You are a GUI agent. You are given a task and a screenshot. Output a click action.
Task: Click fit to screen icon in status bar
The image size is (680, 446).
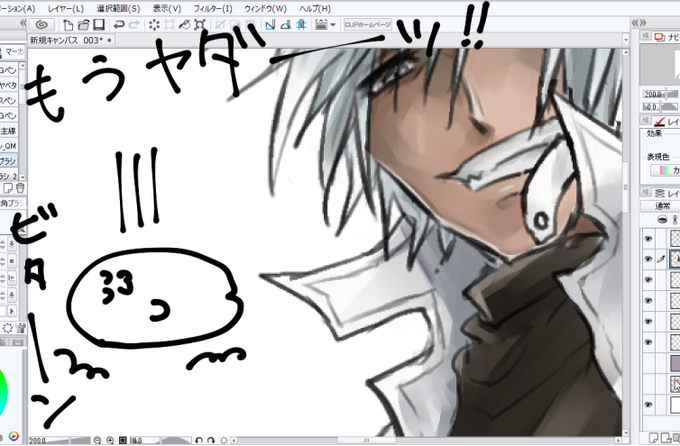point(123,440)
